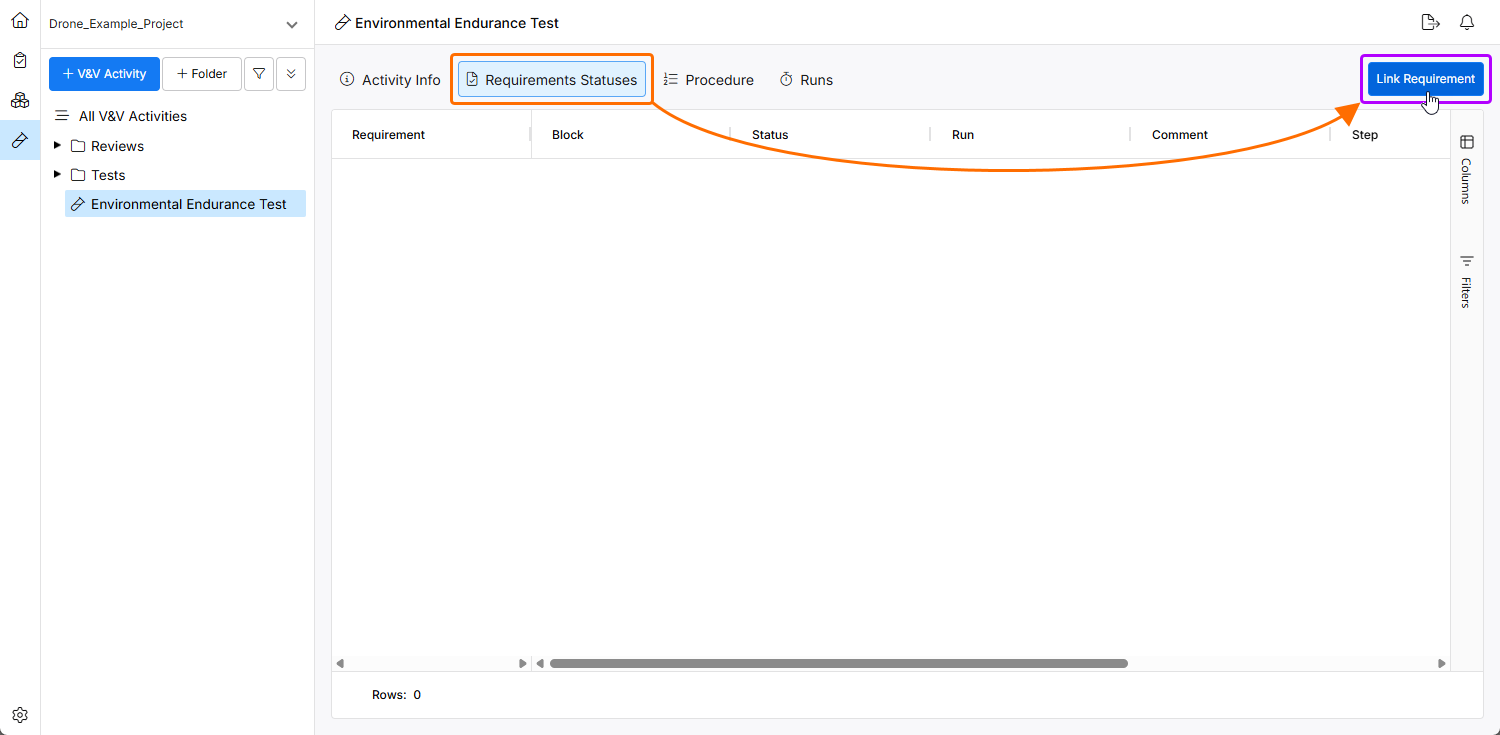Viewport: 1500px width, 735px height.
Task: Select Environmental Endurance Test in tree
Action: pos(186,204)
